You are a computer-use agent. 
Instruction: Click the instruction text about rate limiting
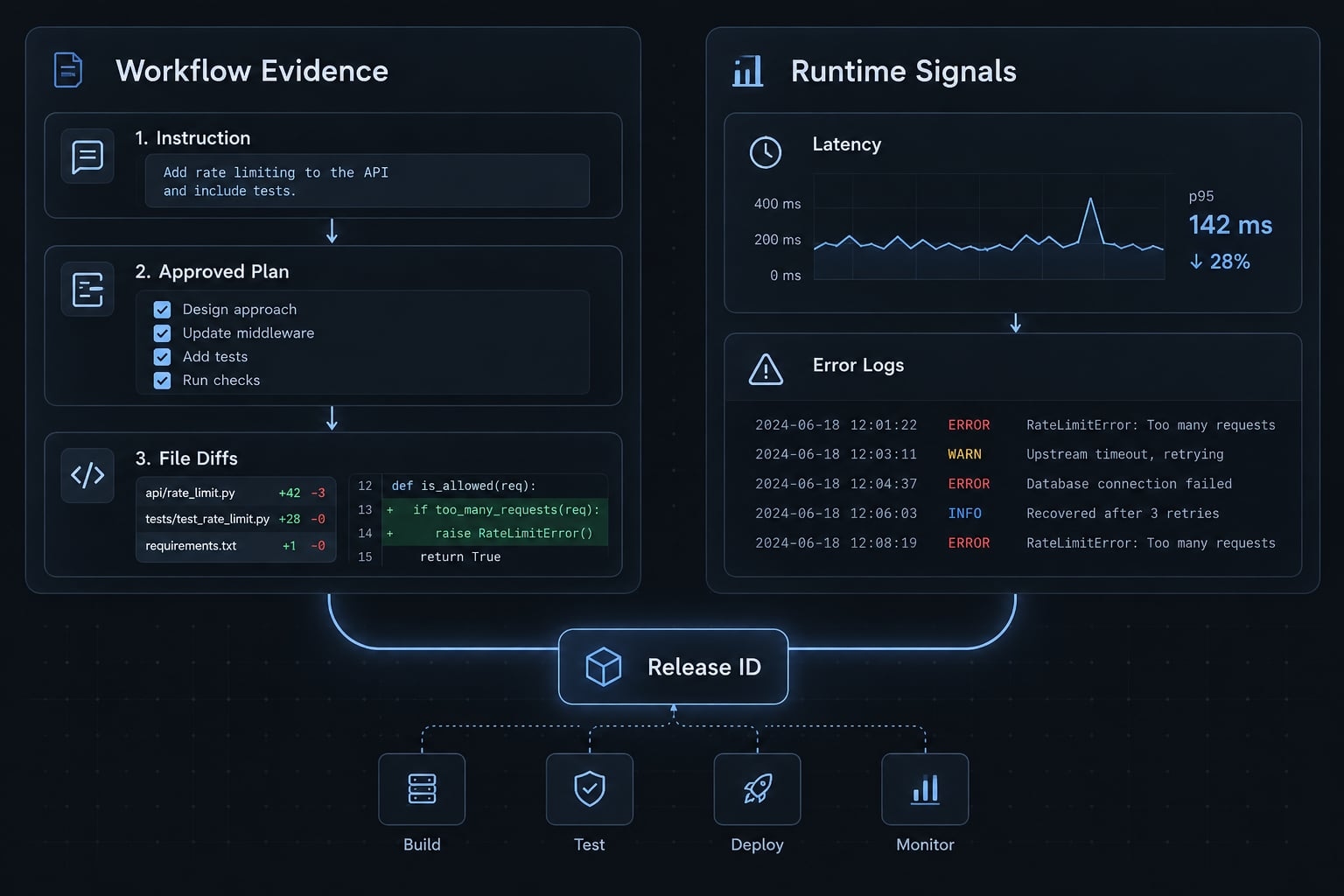coord(276,182)
